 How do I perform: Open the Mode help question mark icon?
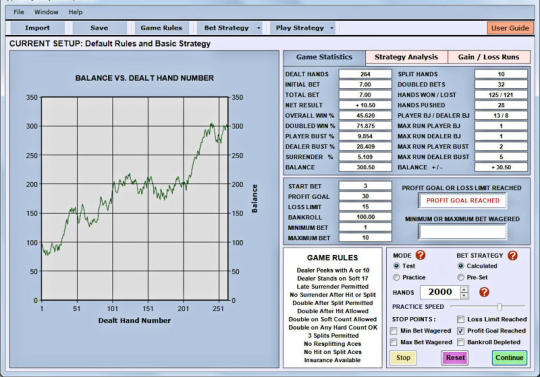coord(420,255)
